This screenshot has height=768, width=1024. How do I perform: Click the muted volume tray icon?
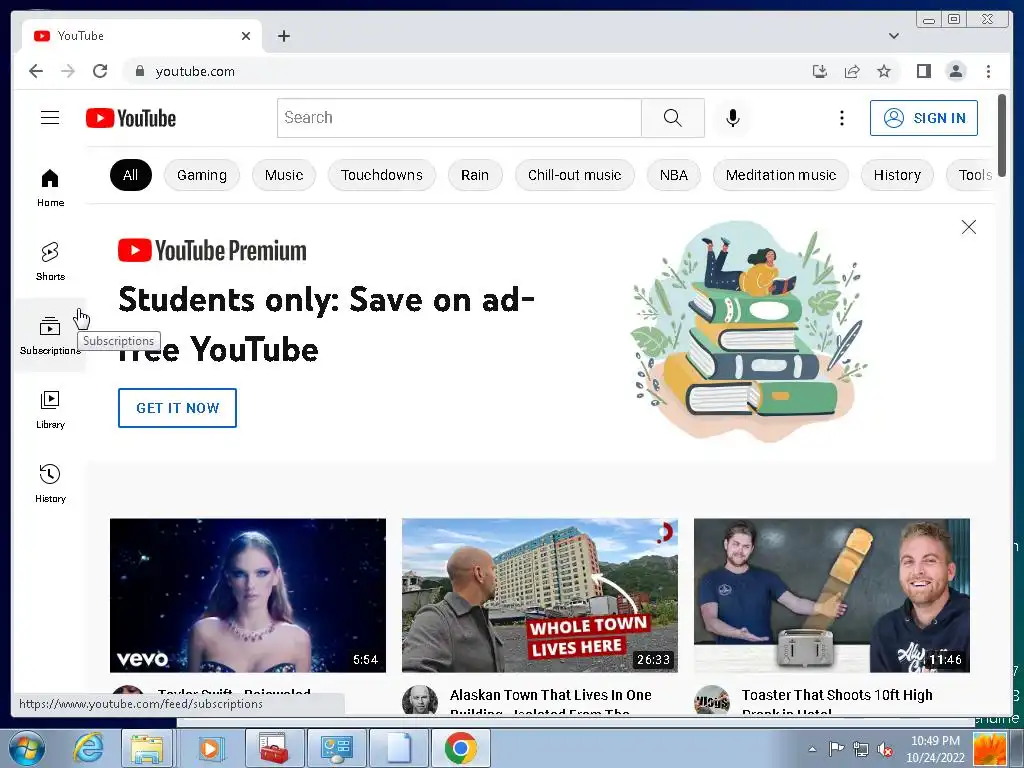click(885, 749)
